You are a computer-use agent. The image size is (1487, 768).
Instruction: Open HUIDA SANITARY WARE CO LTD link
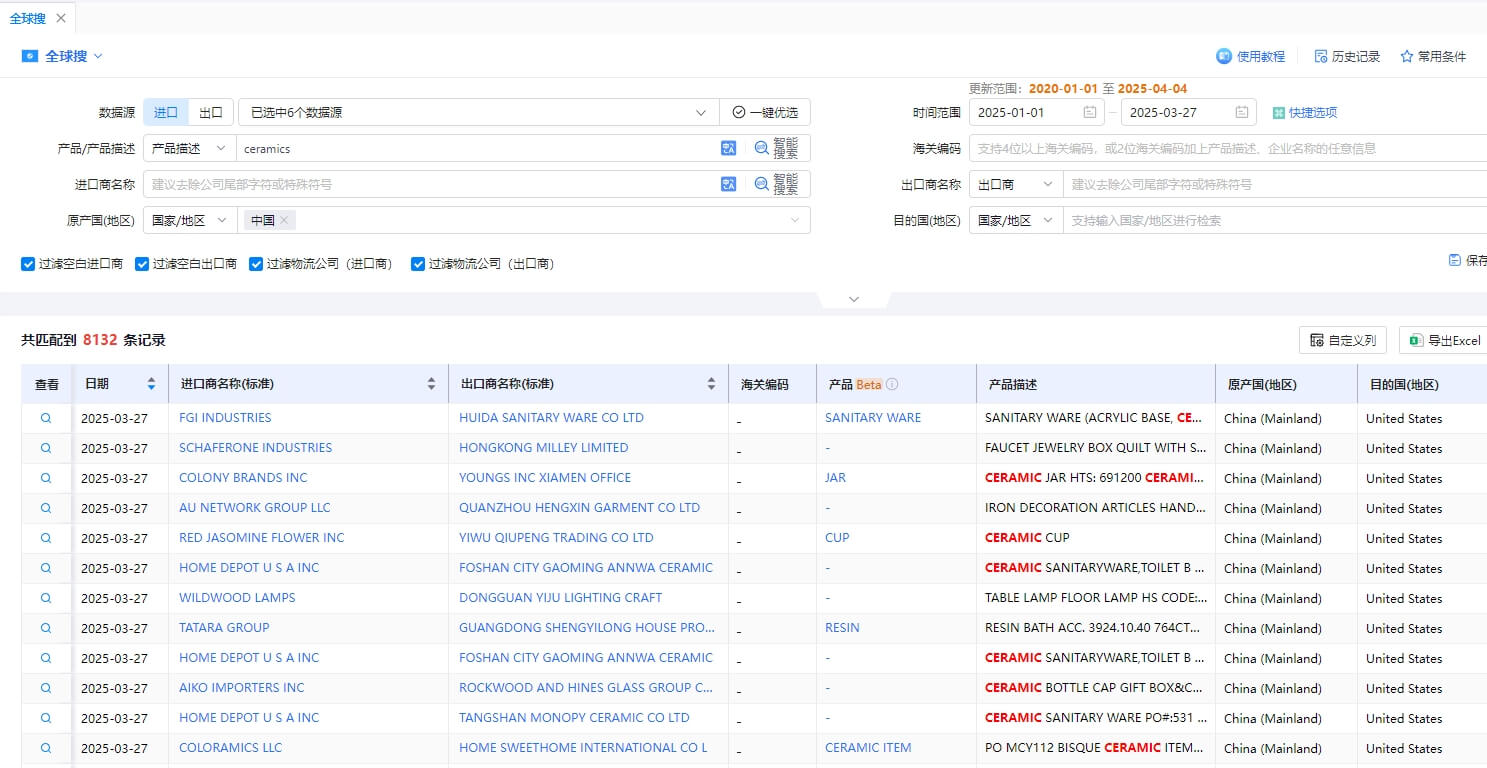551,418
